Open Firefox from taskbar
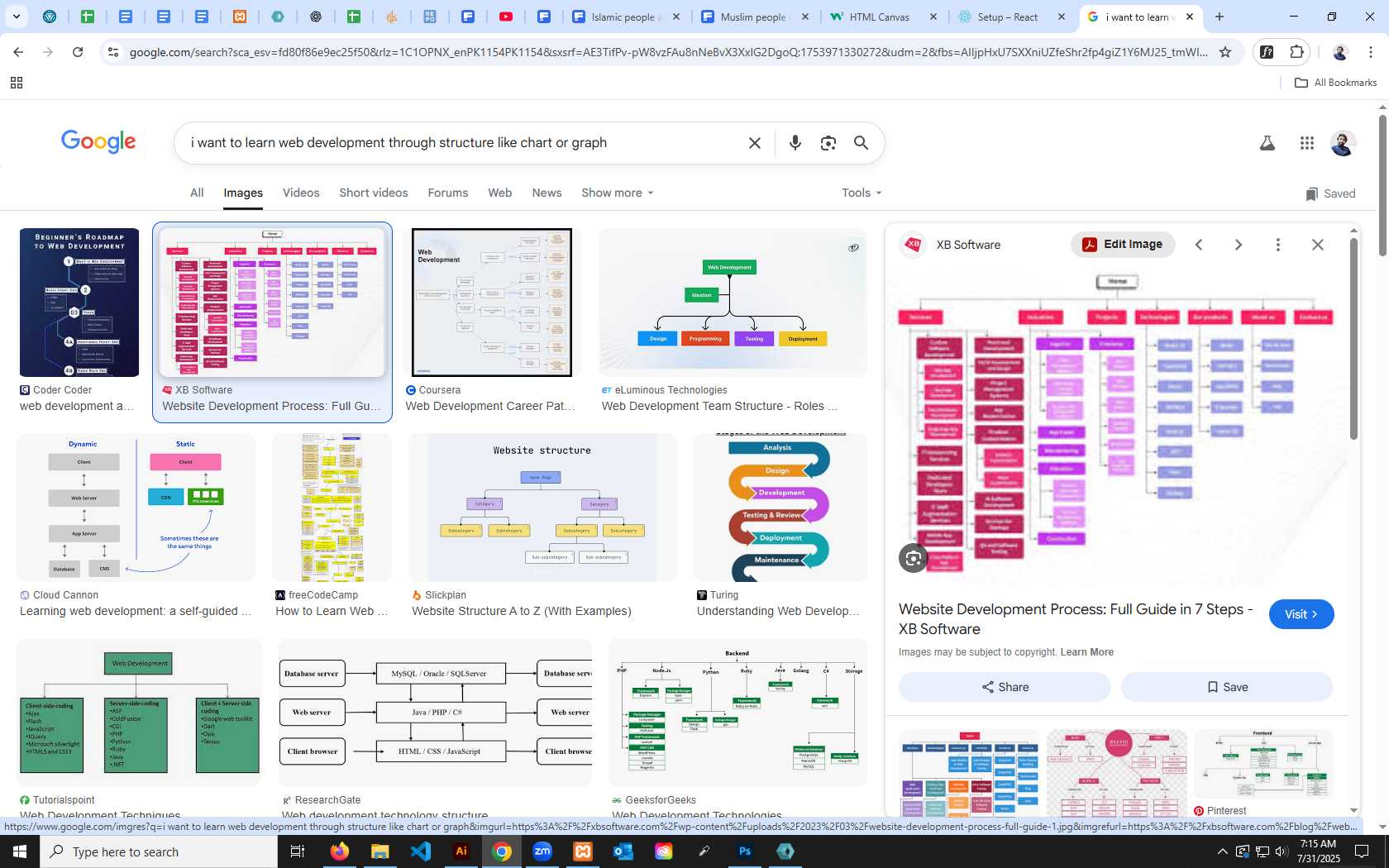This screenshot has width=1389, height=868. pos(340,851)
